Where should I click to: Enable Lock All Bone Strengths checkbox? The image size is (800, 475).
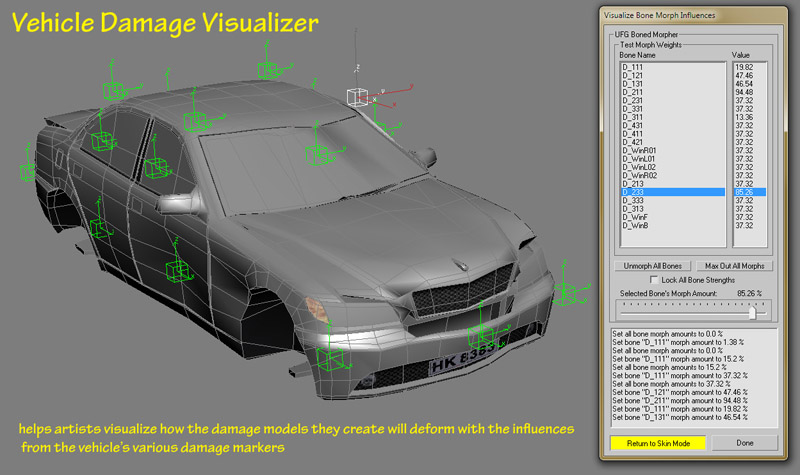[654, 280]
